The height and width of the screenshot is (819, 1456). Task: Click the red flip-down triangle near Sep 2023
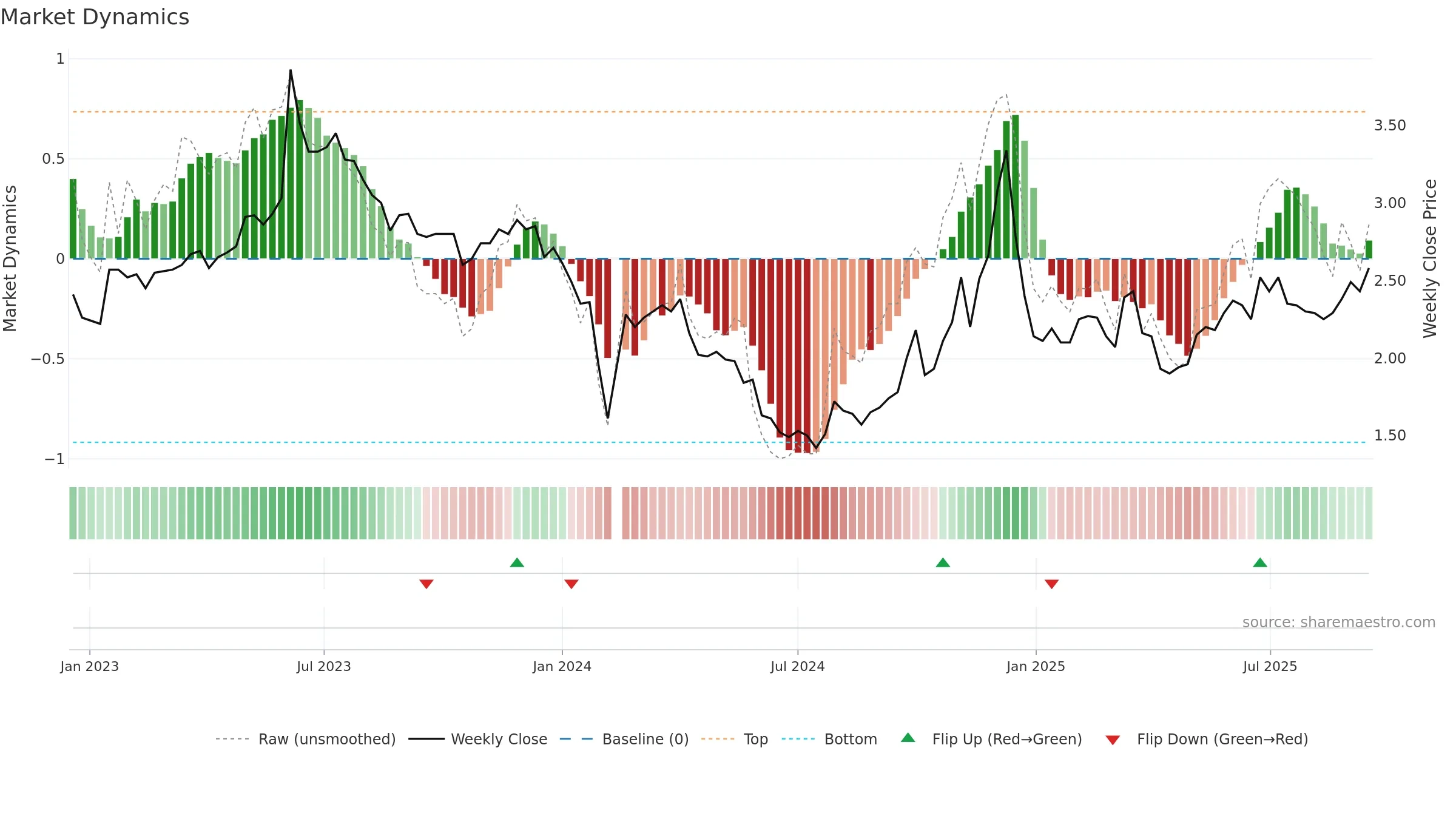click(426, 584)
